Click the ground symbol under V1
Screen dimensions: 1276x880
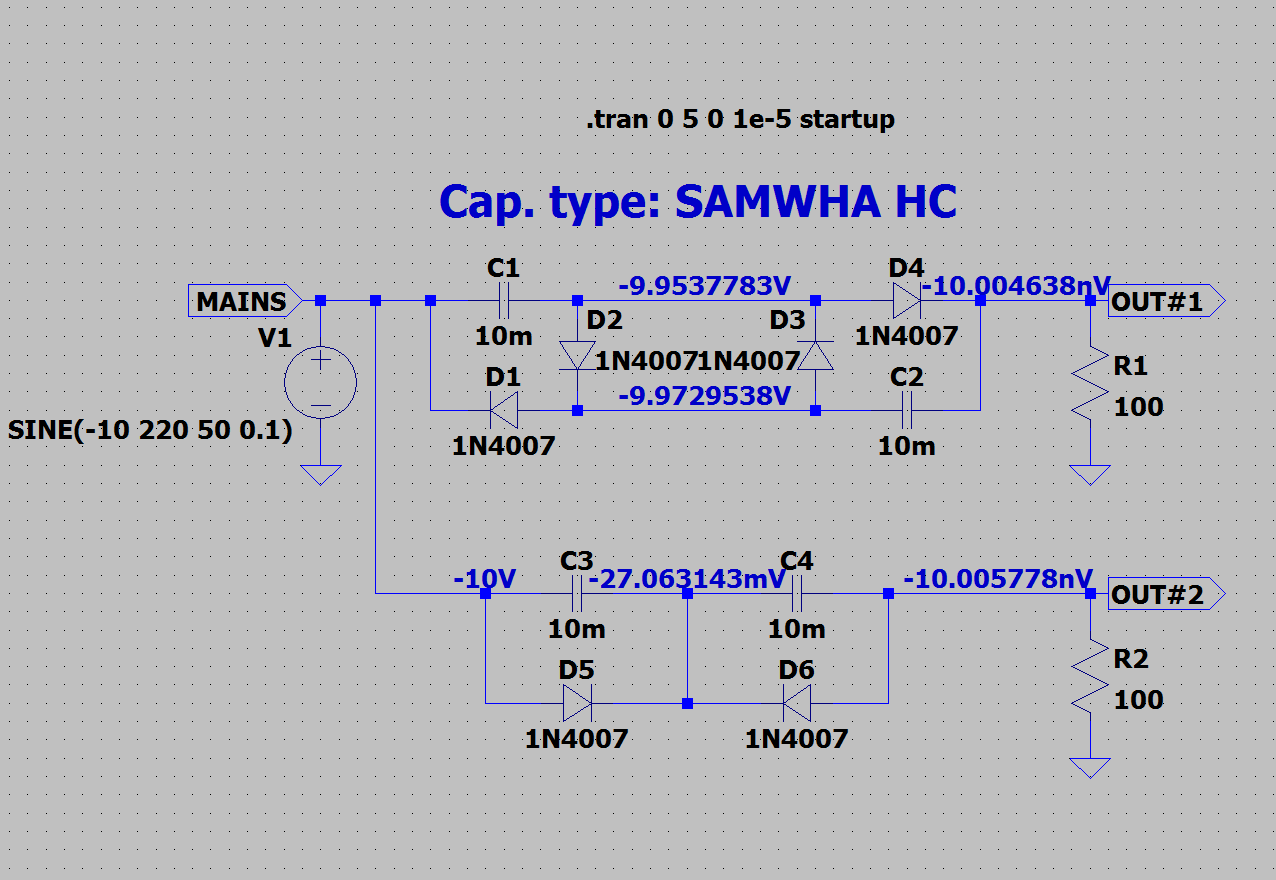(x=320, y=474)
